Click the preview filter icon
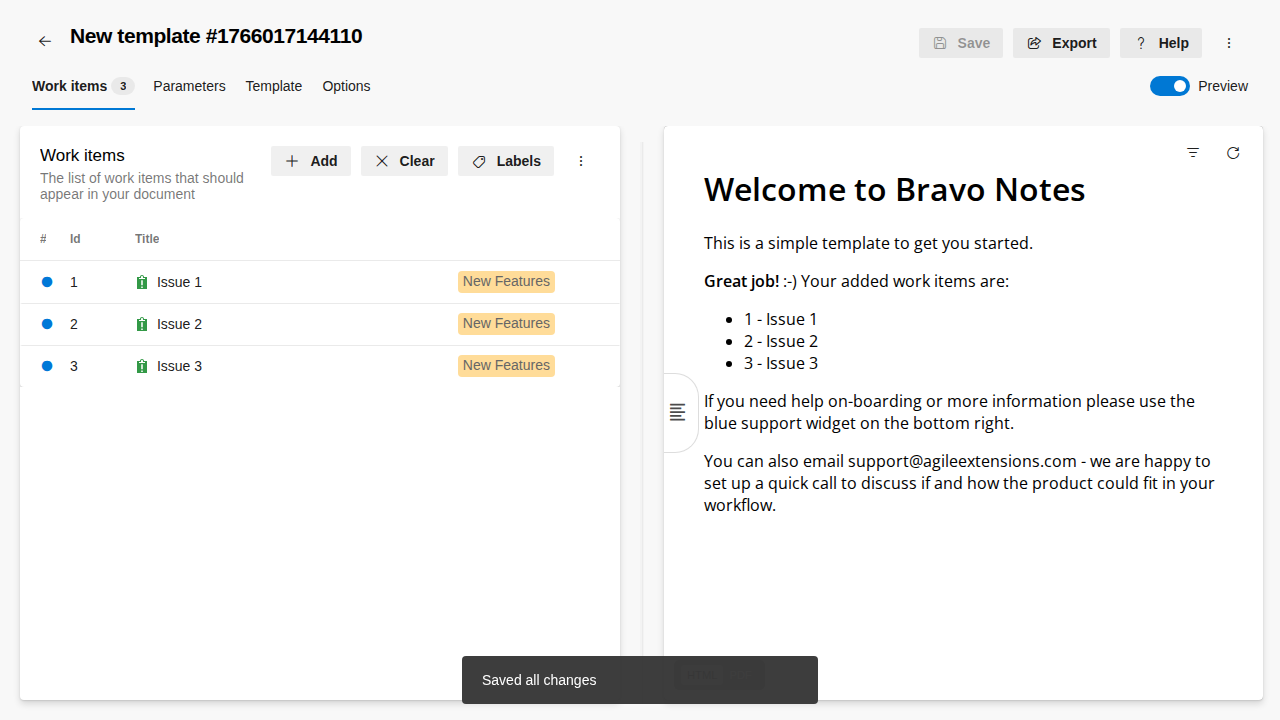 pos(1193,153)
